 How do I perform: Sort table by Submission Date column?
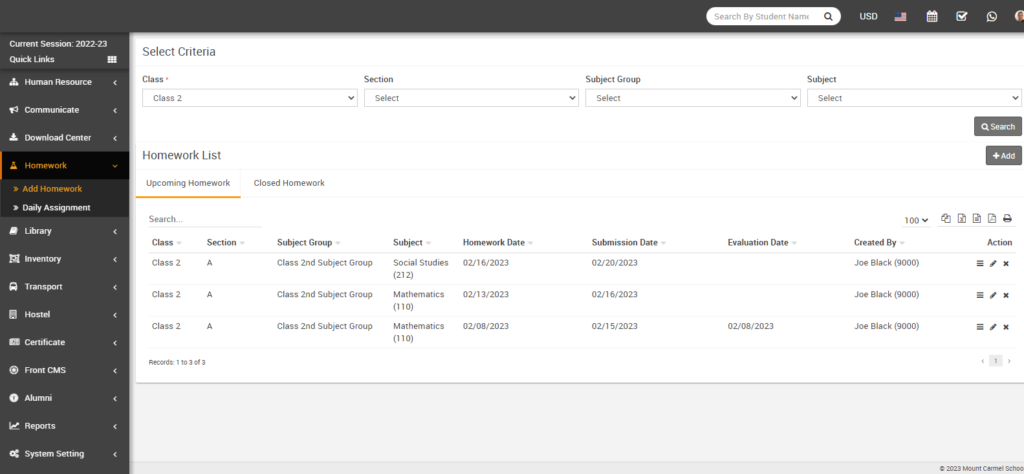(x=629, y=242)
